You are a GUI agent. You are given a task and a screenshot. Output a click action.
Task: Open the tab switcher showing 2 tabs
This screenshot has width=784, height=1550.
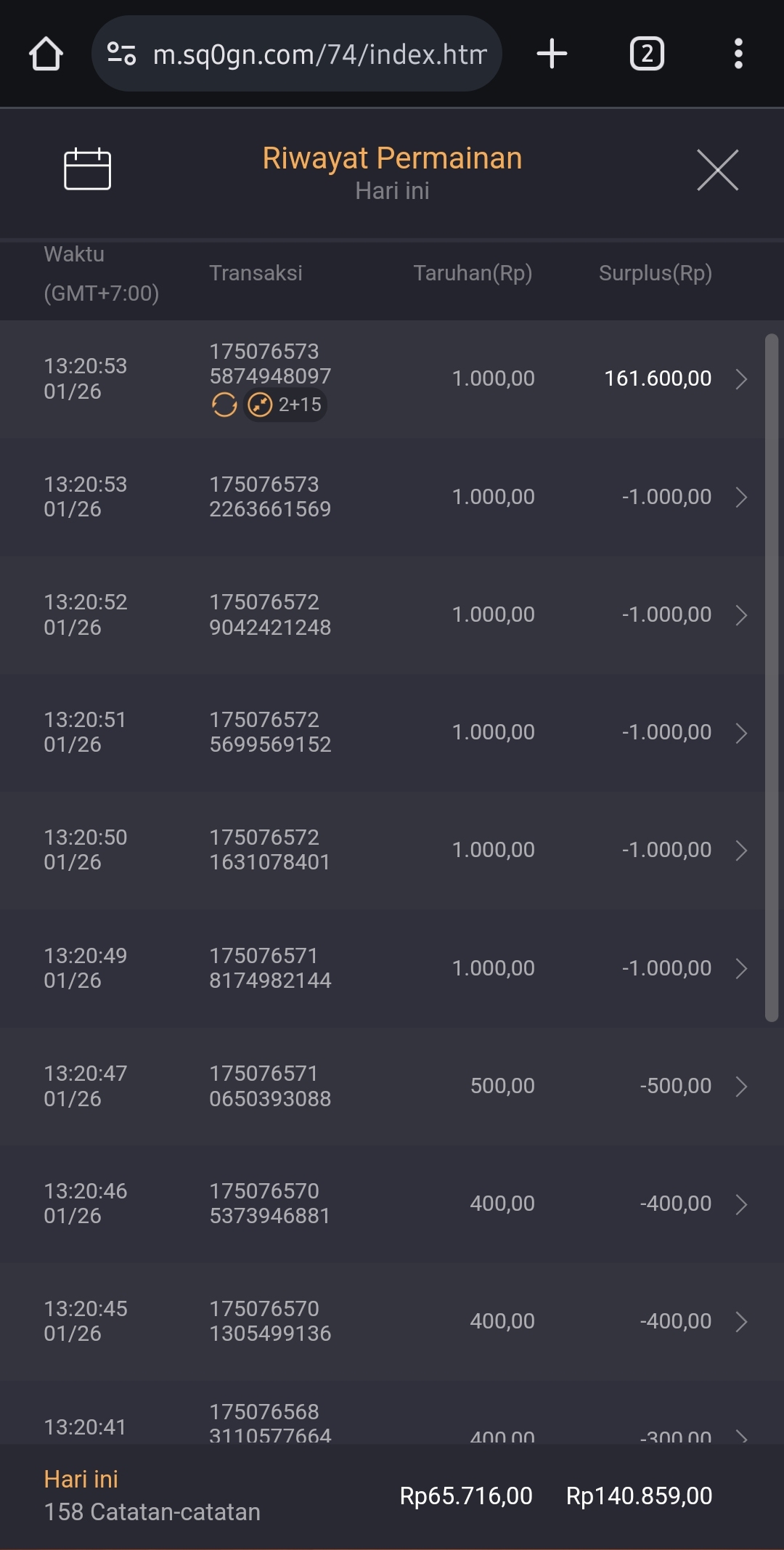[x=646, y=54]
